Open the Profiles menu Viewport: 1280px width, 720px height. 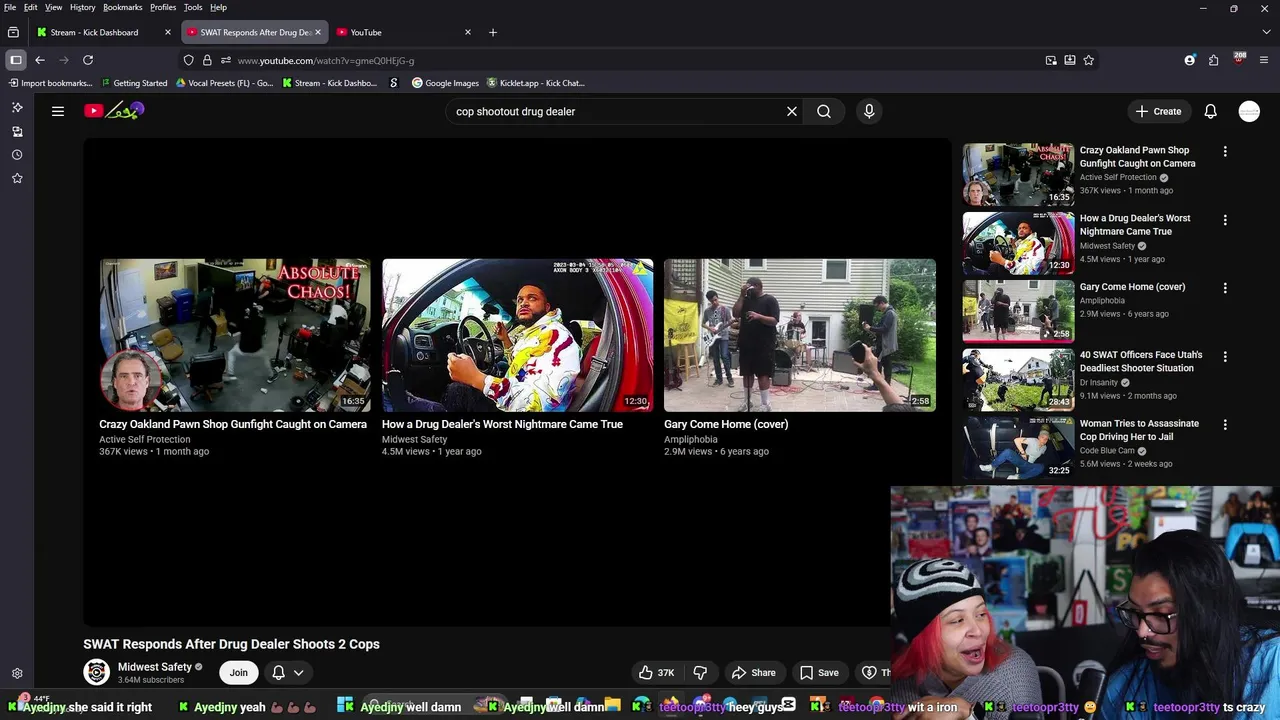pyautogui.click(x=163, y=7)
